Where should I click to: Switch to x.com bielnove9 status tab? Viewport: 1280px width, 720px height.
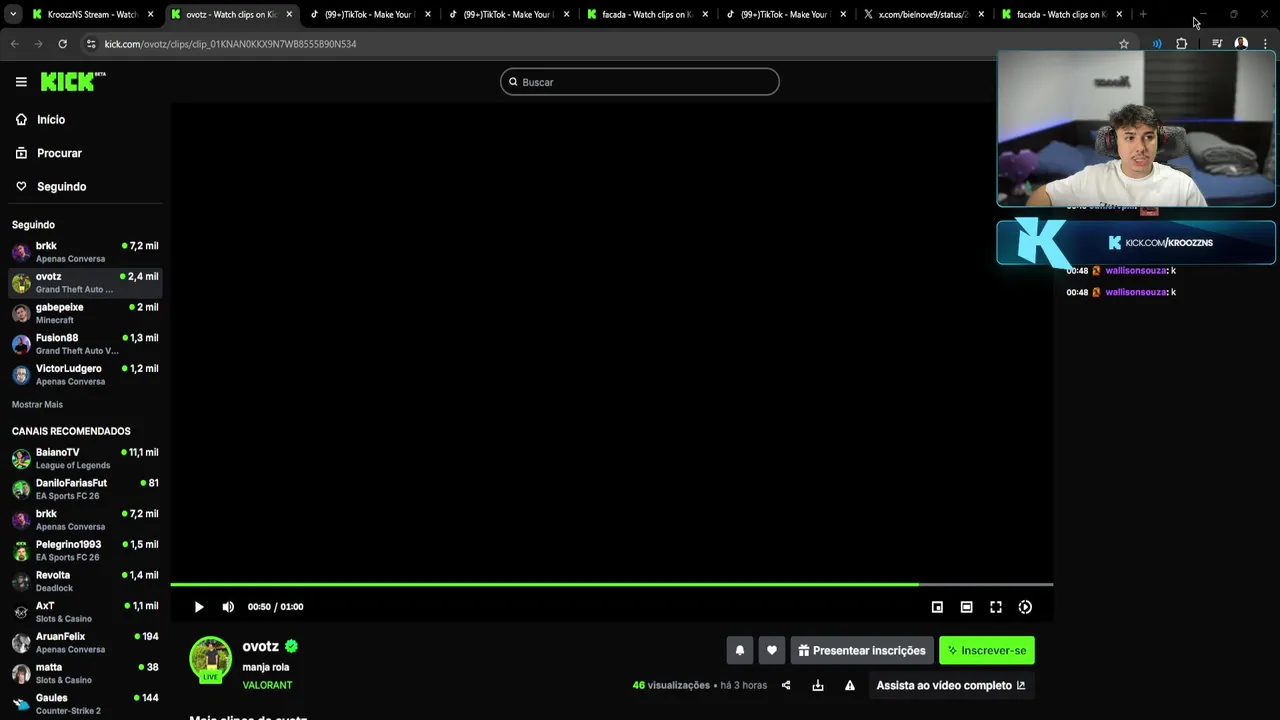pyautogui.click(x=923, y=14)
